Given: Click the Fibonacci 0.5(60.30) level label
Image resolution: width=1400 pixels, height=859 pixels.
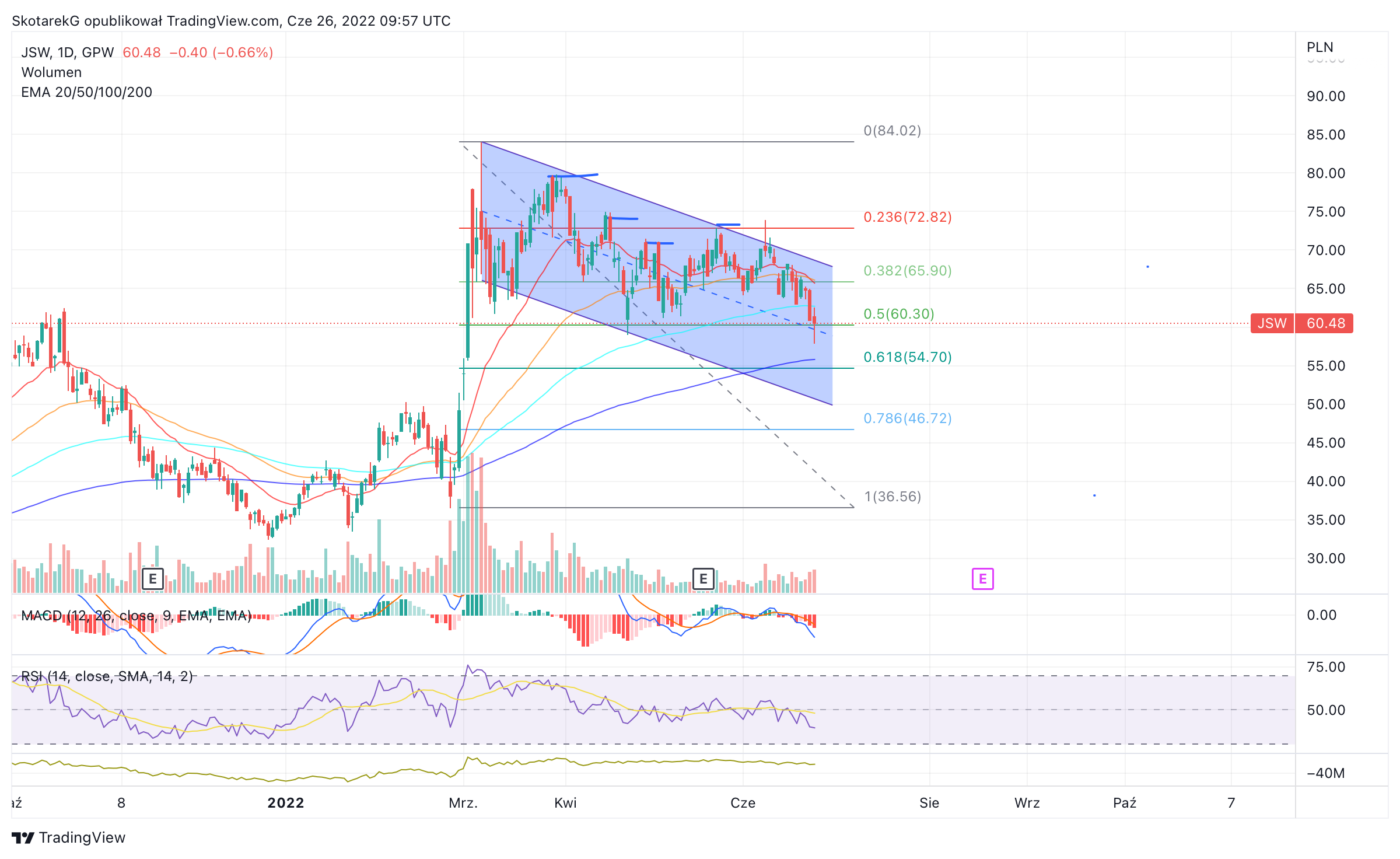Looking at the screenshot, I should point(899,314).
